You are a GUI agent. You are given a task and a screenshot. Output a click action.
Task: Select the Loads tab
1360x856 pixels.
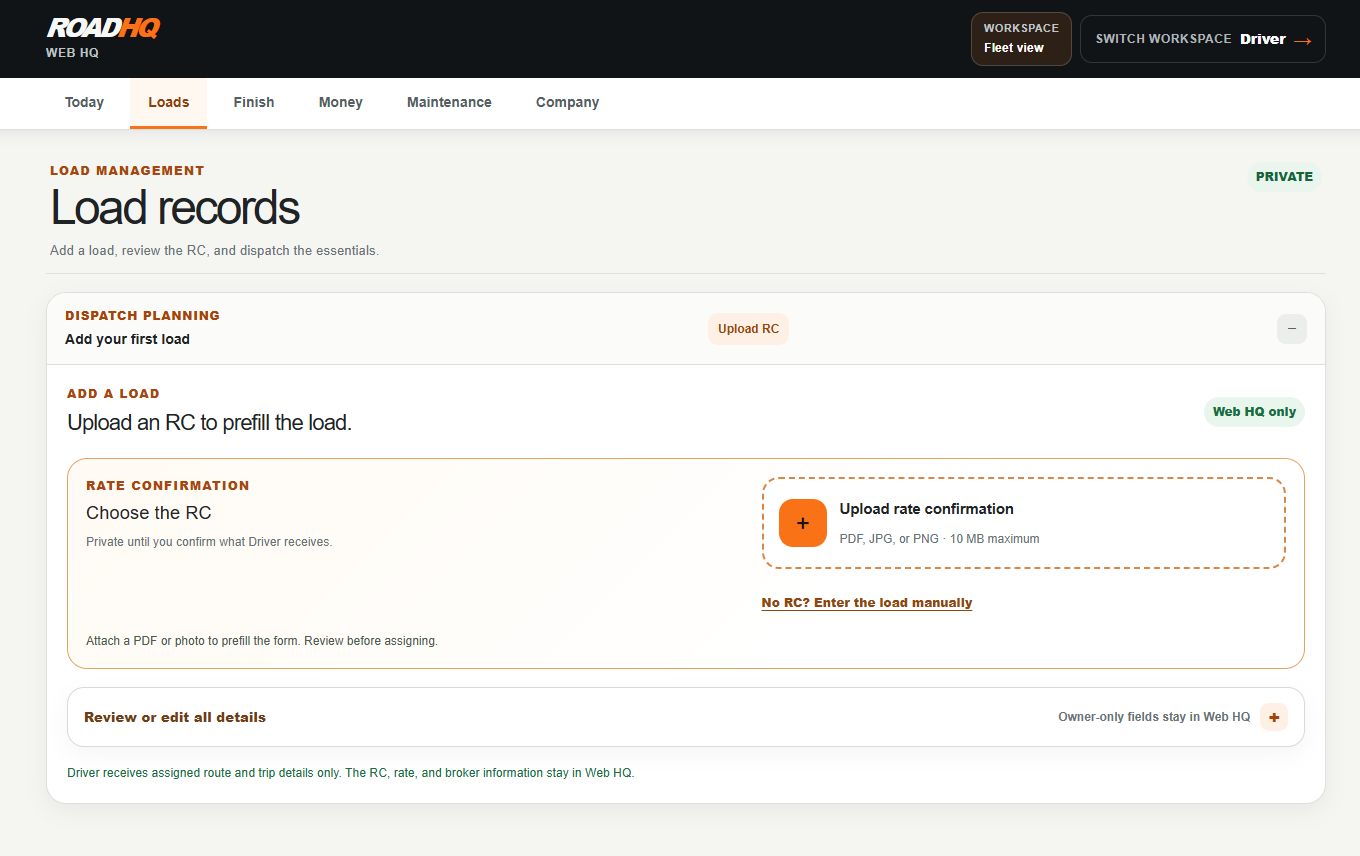pyautogui.click(x=168, y=102)
